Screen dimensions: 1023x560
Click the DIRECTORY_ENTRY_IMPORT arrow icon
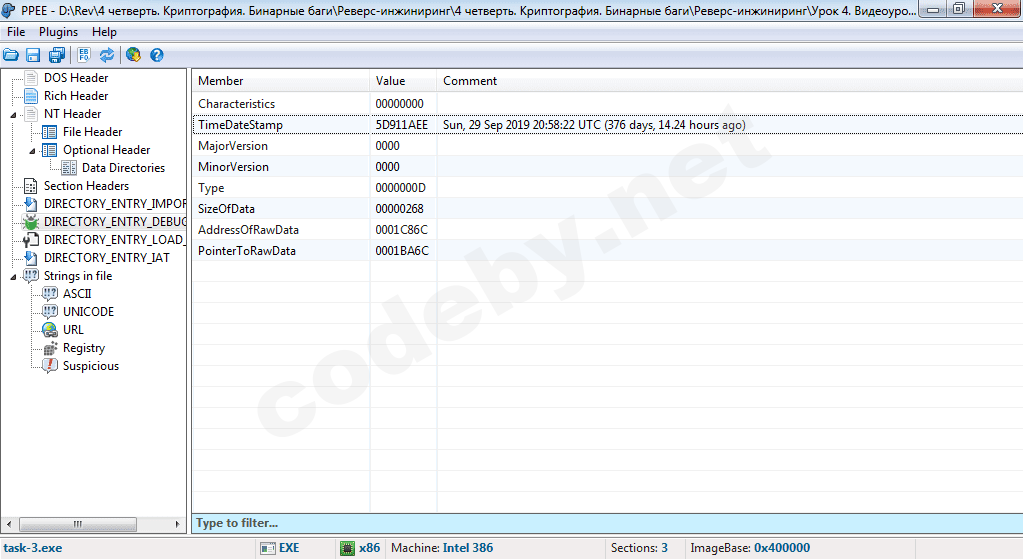tap(30, 204)
